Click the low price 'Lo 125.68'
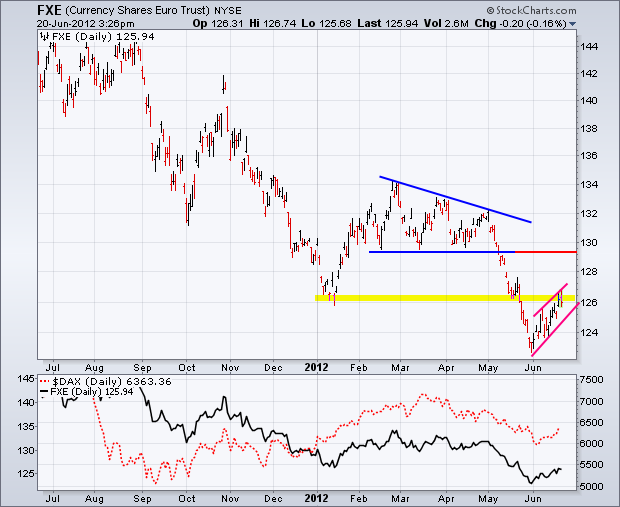The image size is (620, 507). [x=326, y=24]
